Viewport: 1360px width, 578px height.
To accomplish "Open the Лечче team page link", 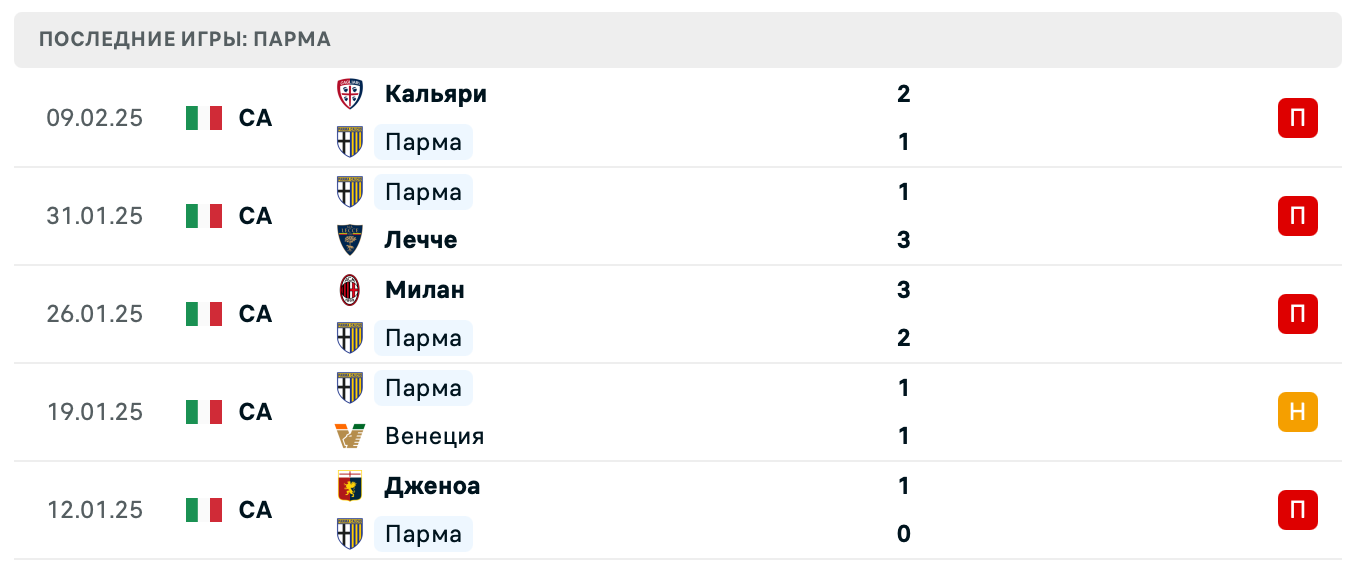I will click(421, 240).
